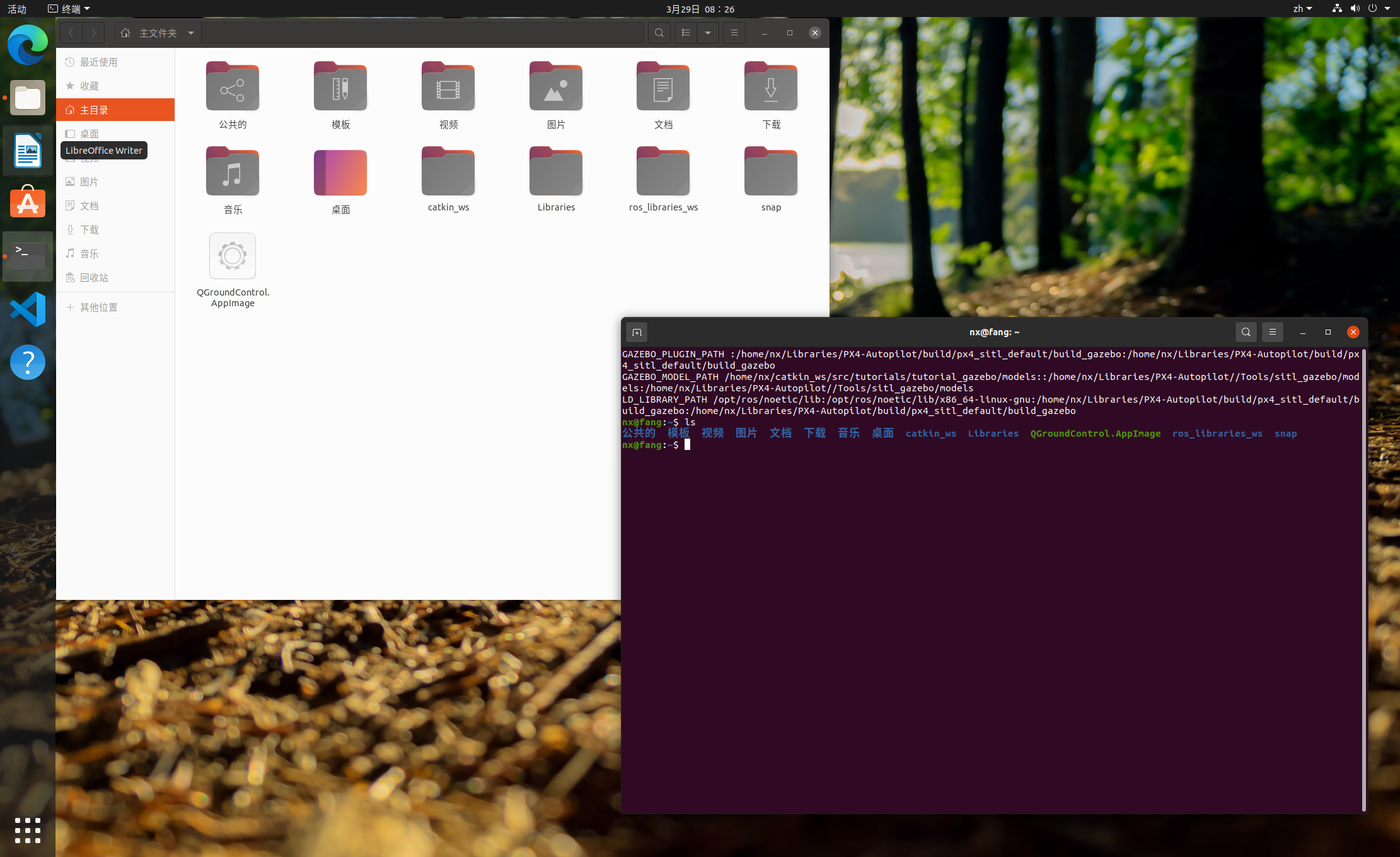Open the zh input source menu

(1302, 9)
